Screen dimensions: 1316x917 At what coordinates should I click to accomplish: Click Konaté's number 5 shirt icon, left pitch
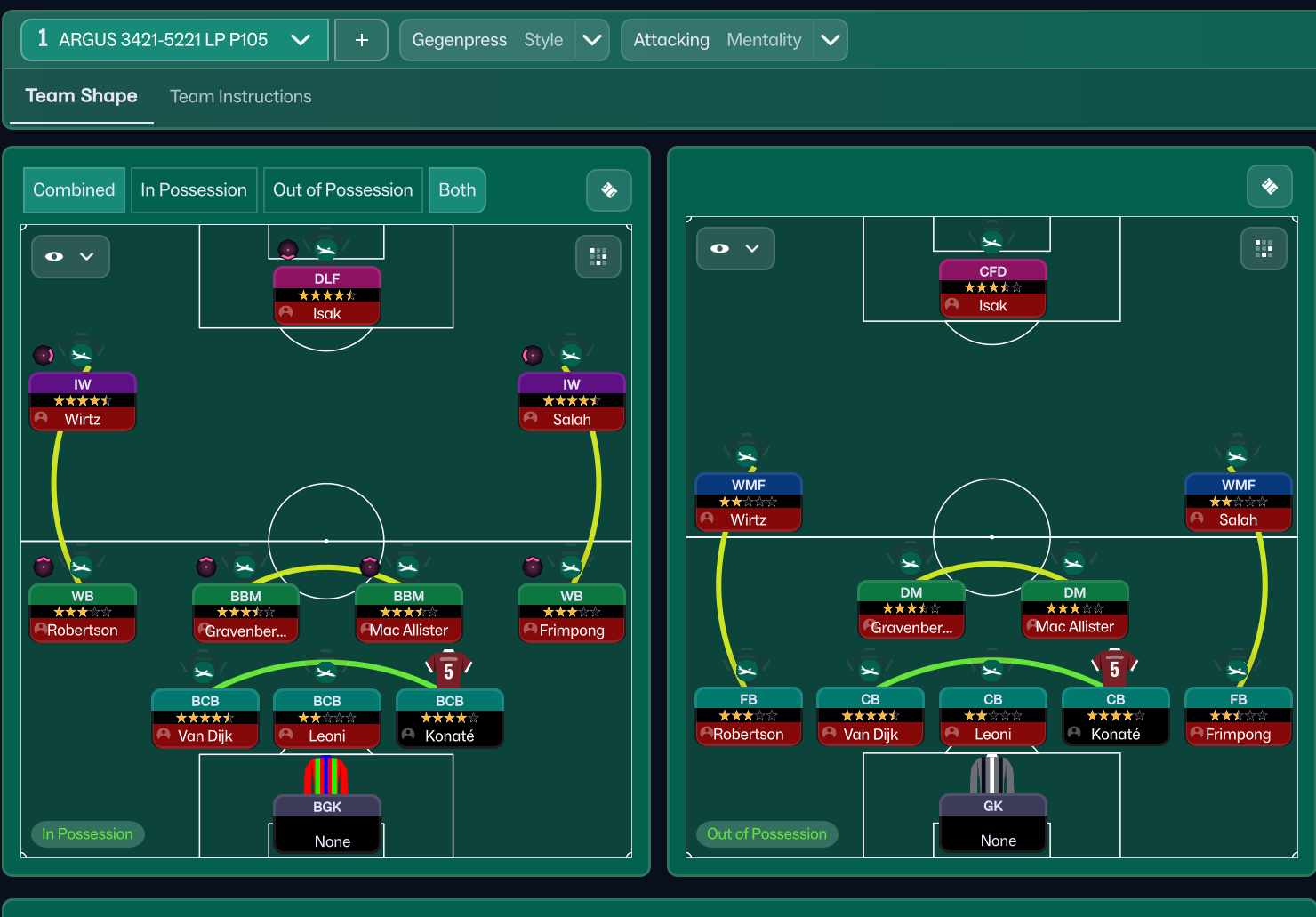pyautogui.click(x=449, y=671)
